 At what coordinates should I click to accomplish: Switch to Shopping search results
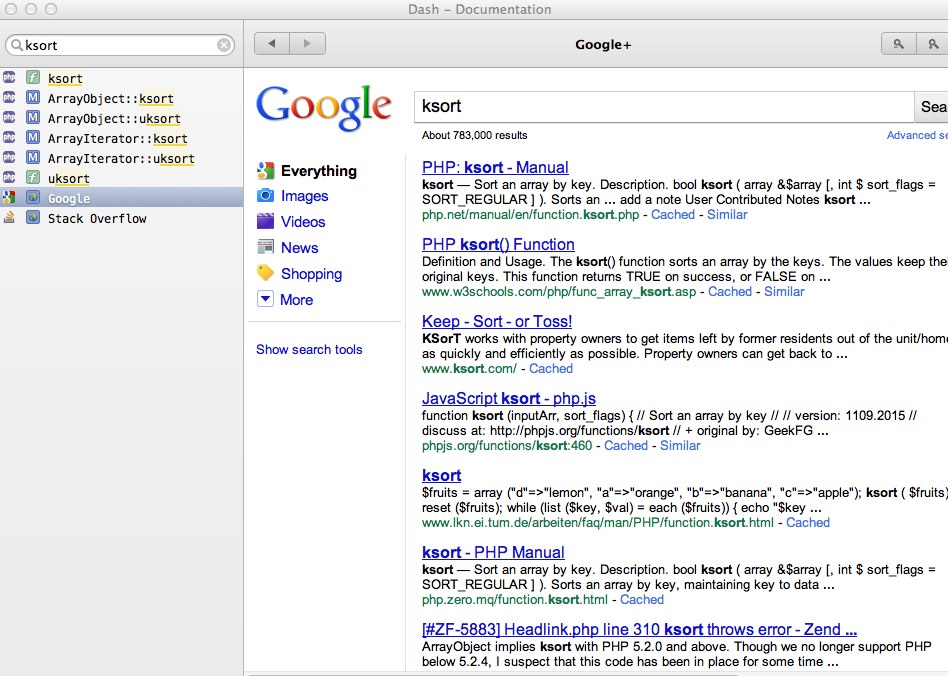tap(311, 274)
